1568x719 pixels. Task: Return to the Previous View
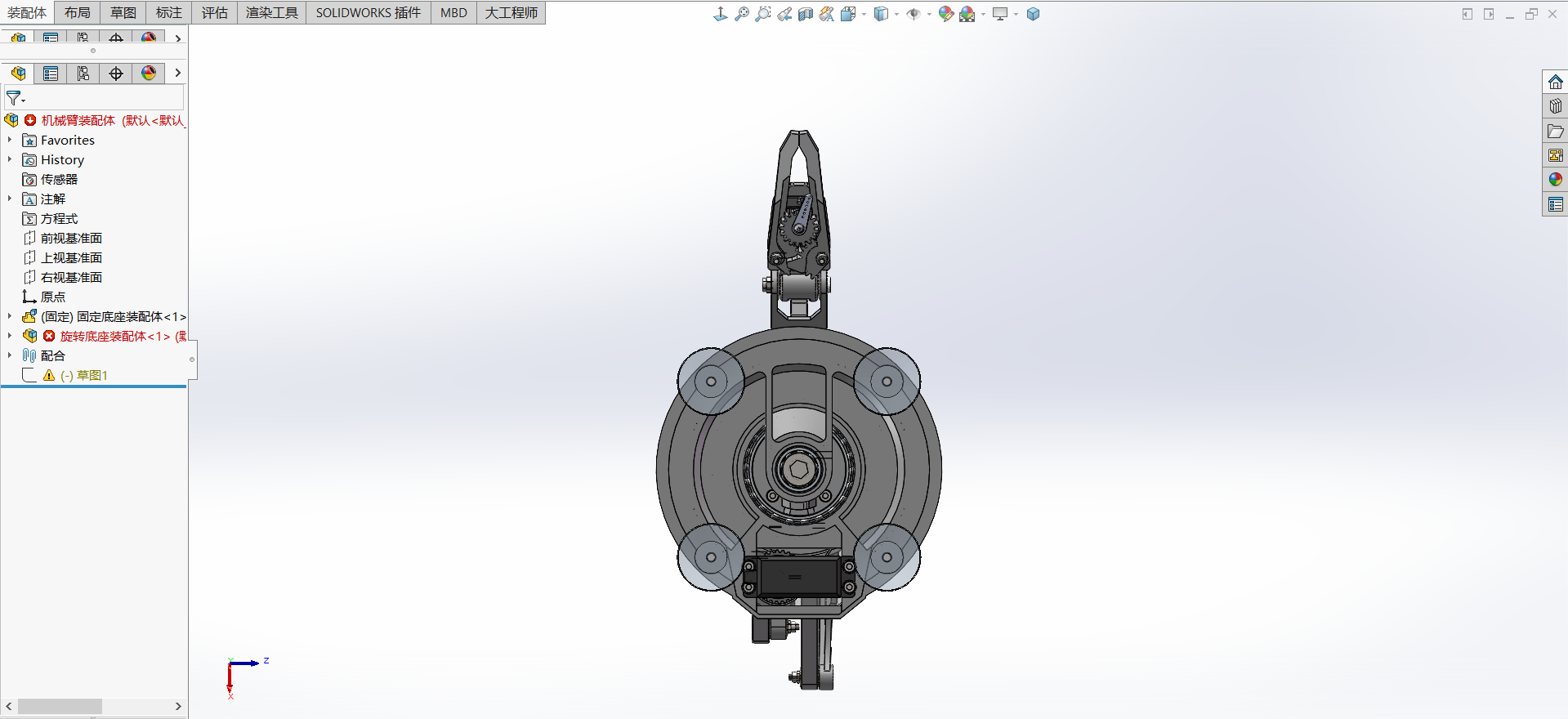[x=784, y=14]
